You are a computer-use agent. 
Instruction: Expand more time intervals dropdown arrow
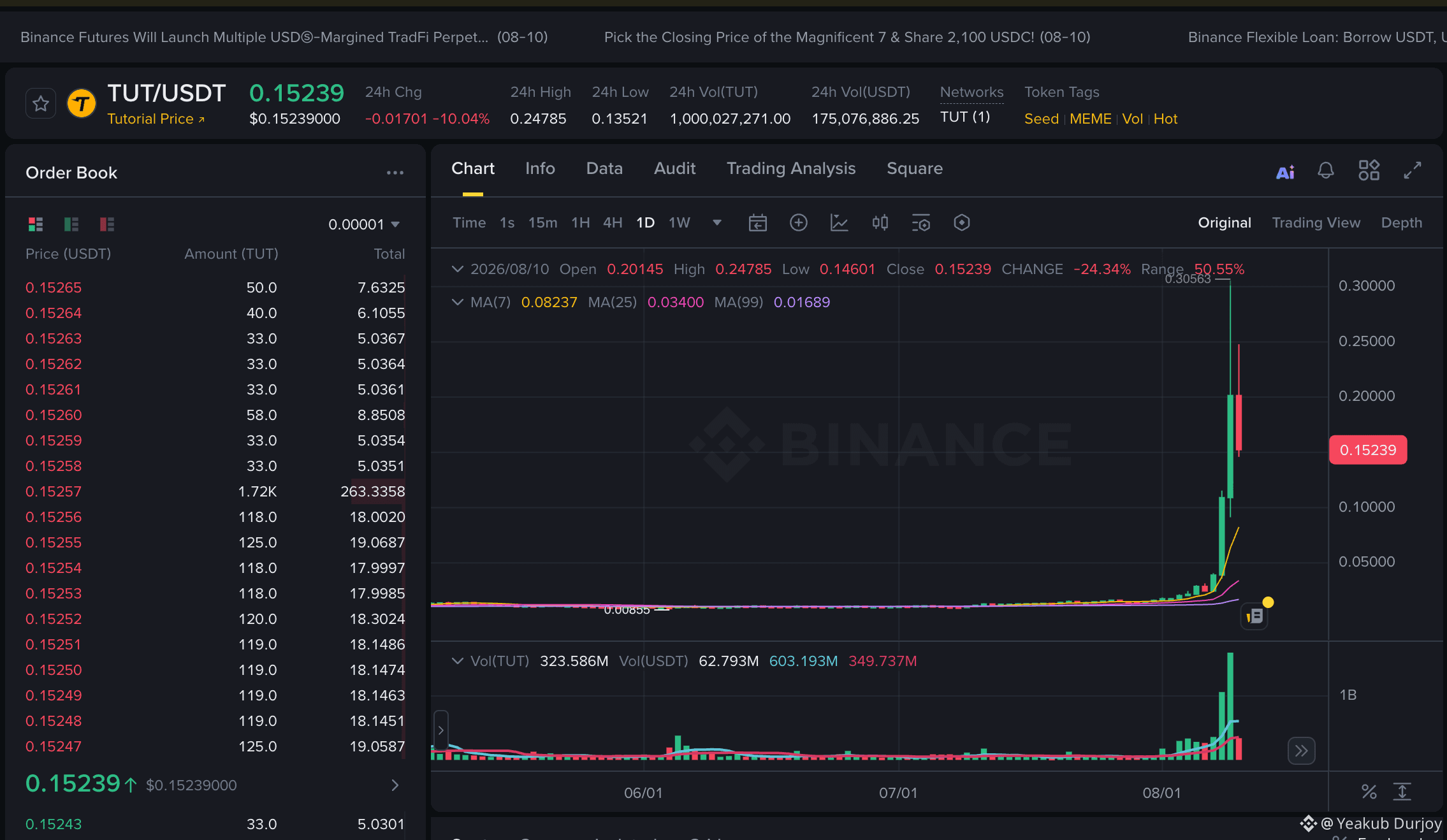tap(717, 222)
